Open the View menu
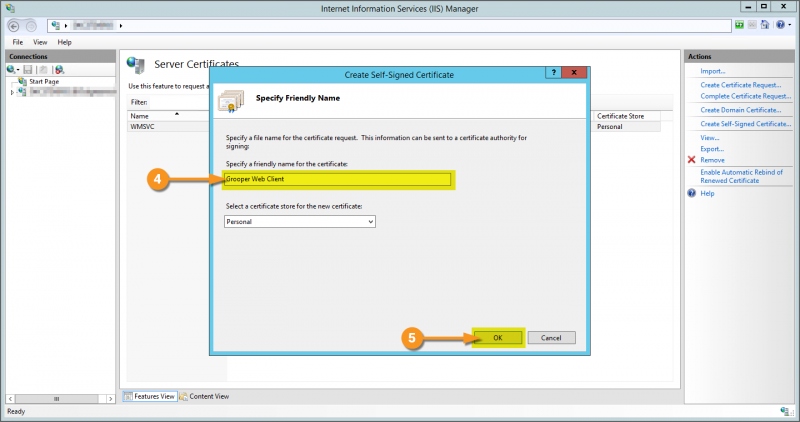Image resolution: width=800 pixels, height=422 pixels. click(x=40, y=42)
